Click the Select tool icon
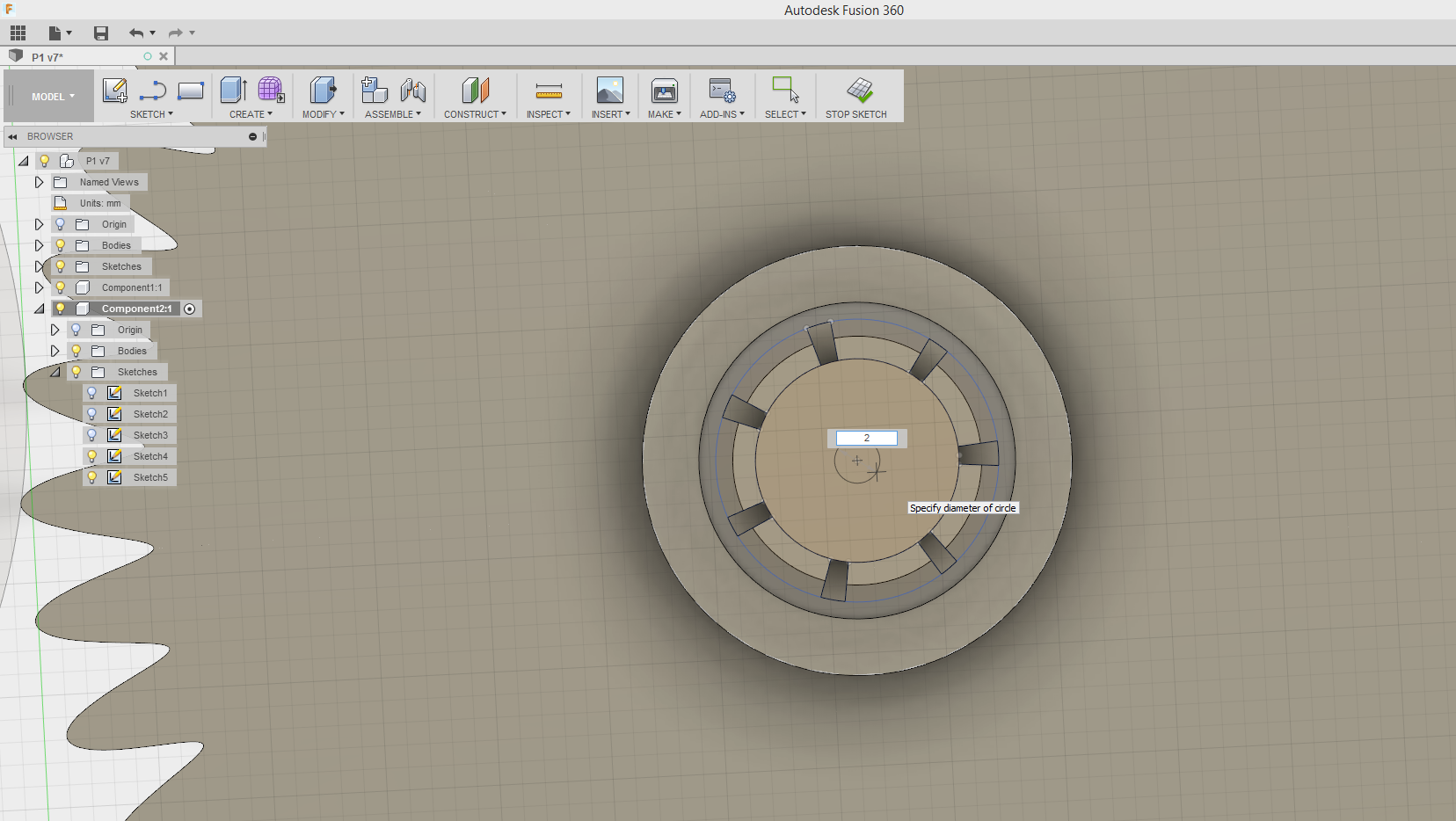 (785, 90)
